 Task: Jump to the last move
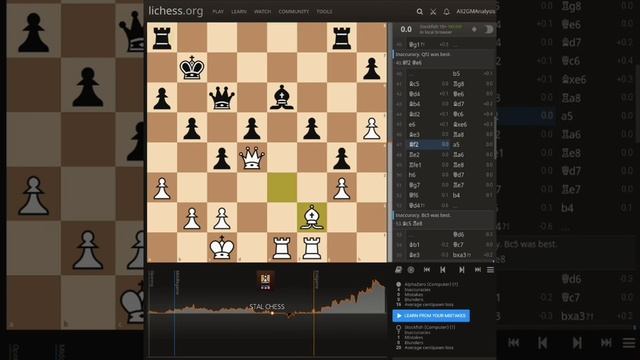[x=478, y=270]
